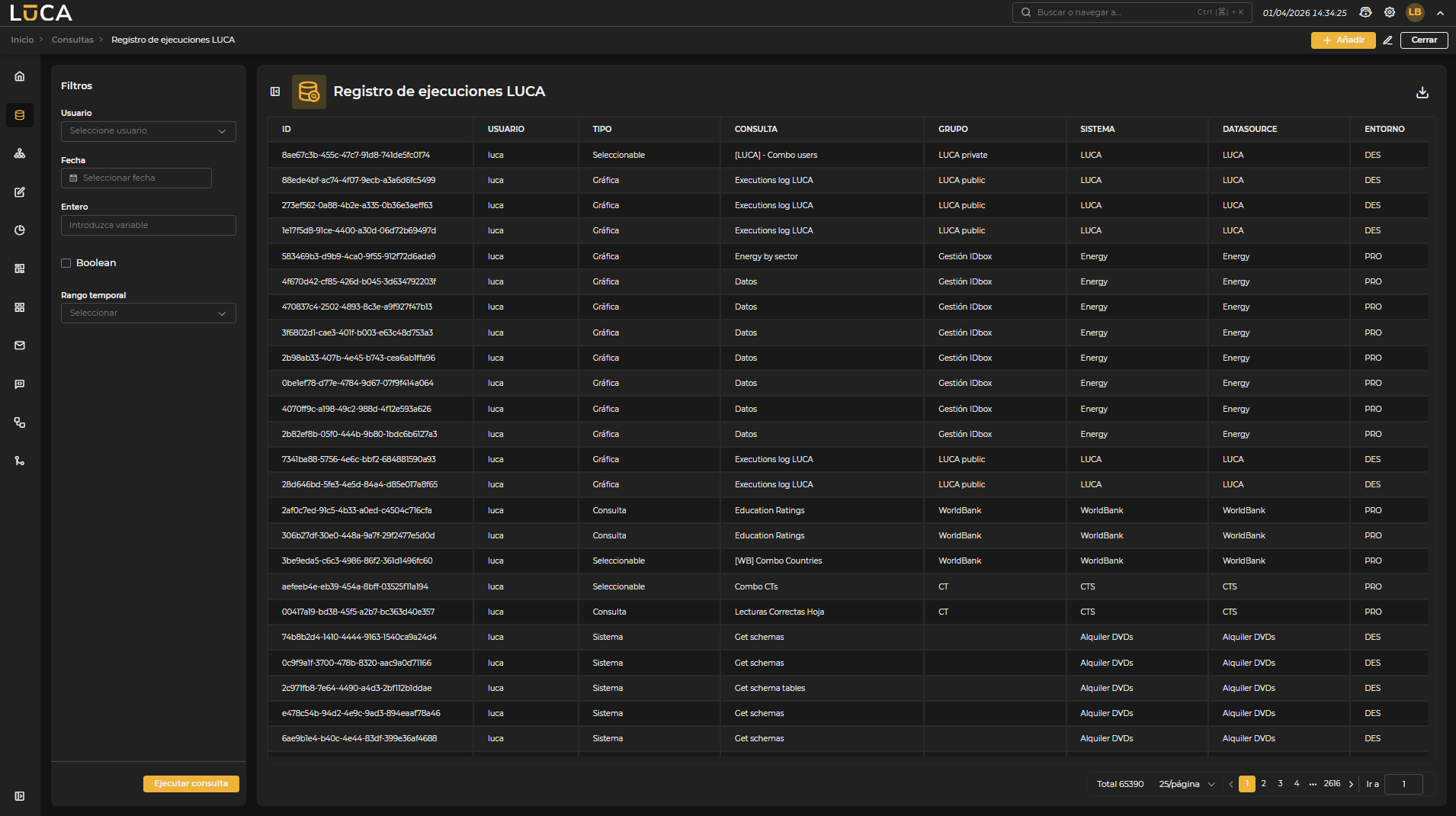Open the hierarchy nodes sidebar icon
Viewport: 1456px width, 816px height.
[x=20, y=153]
